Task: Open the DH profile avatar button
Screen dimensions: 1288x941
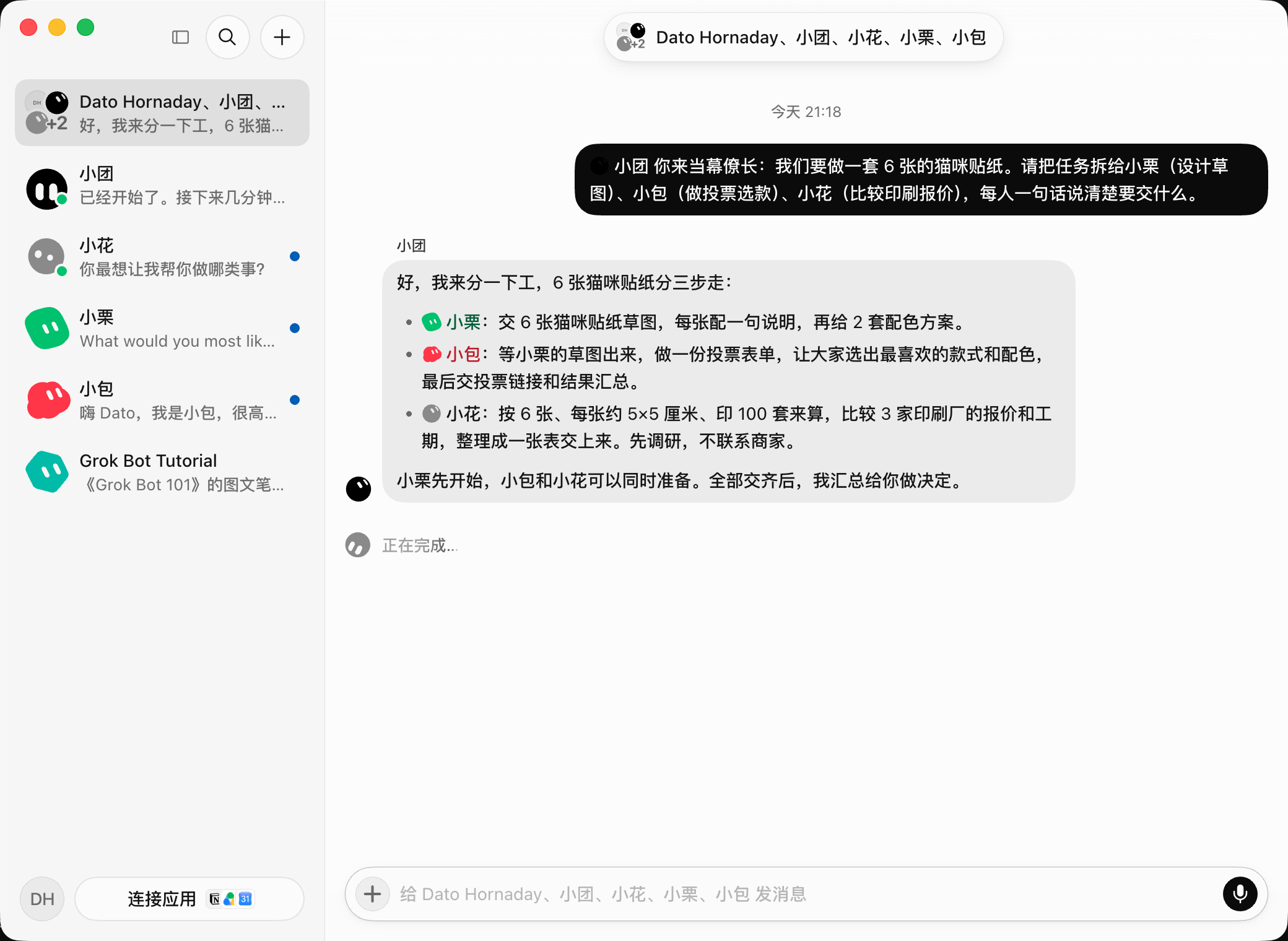Action: [42, 899]
